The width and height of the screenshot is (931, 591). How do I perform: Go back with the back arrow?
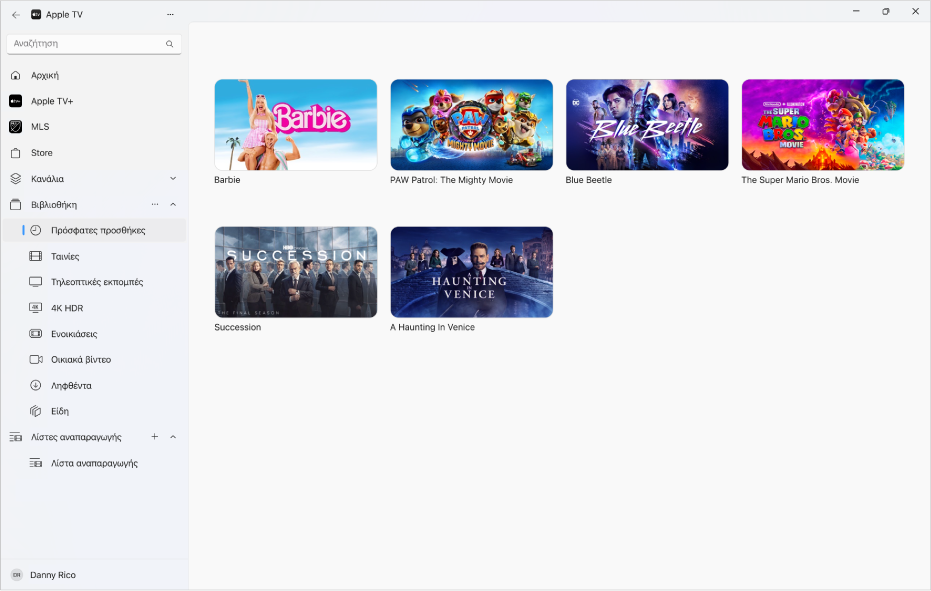coord(16,14)
